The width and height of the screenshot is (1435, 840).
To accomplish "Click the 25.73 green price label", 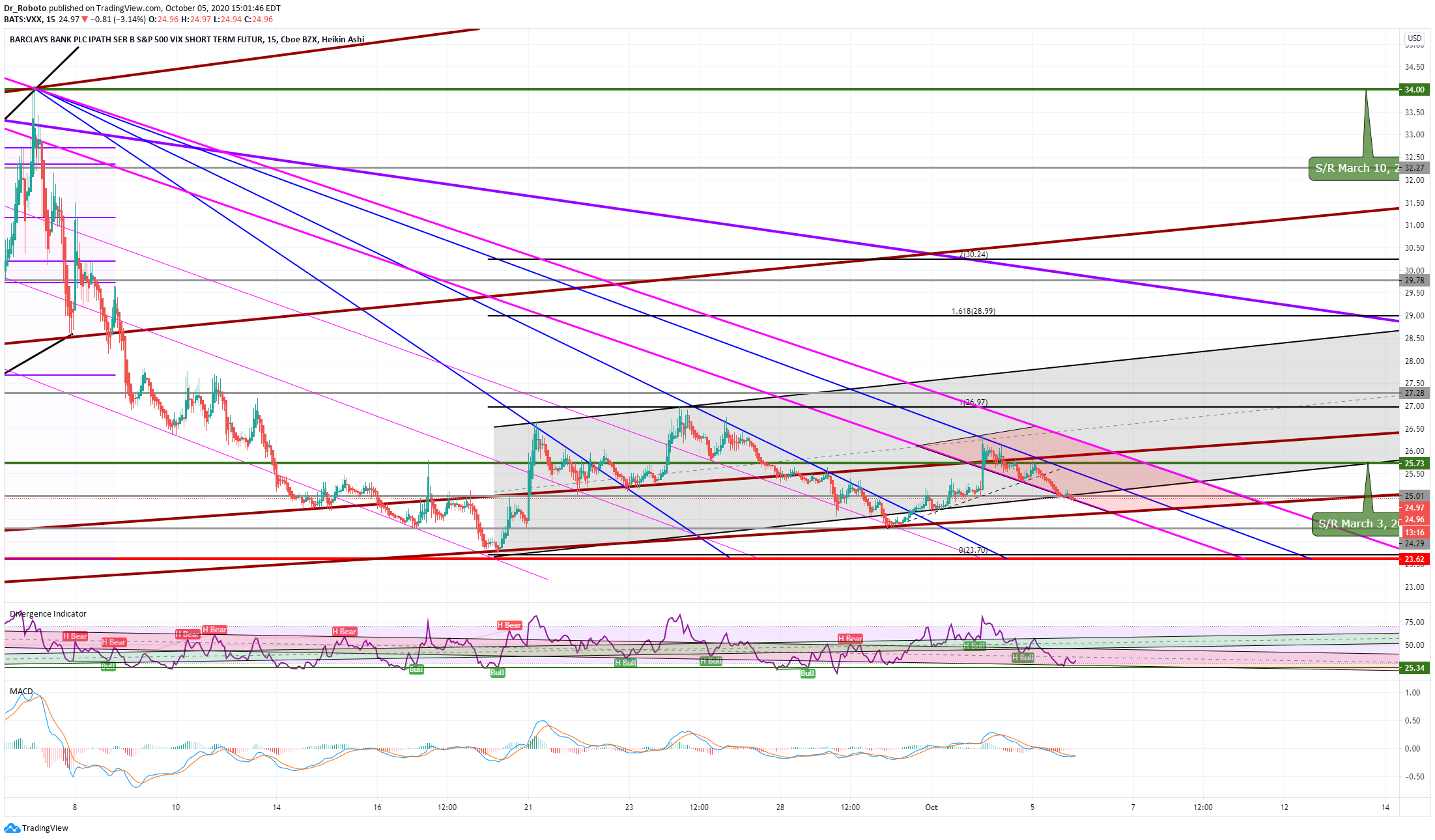I will [x=1414, y=463].
